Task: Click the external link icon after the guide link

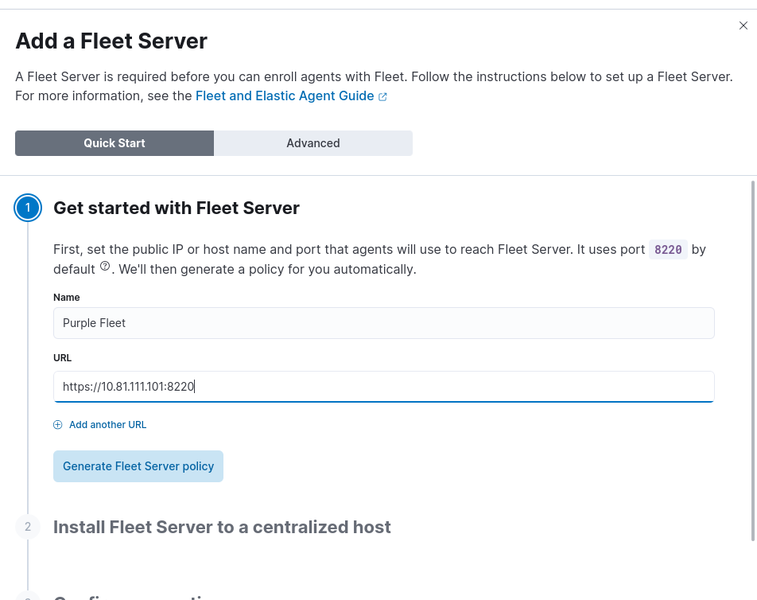Action: point(383,97)
